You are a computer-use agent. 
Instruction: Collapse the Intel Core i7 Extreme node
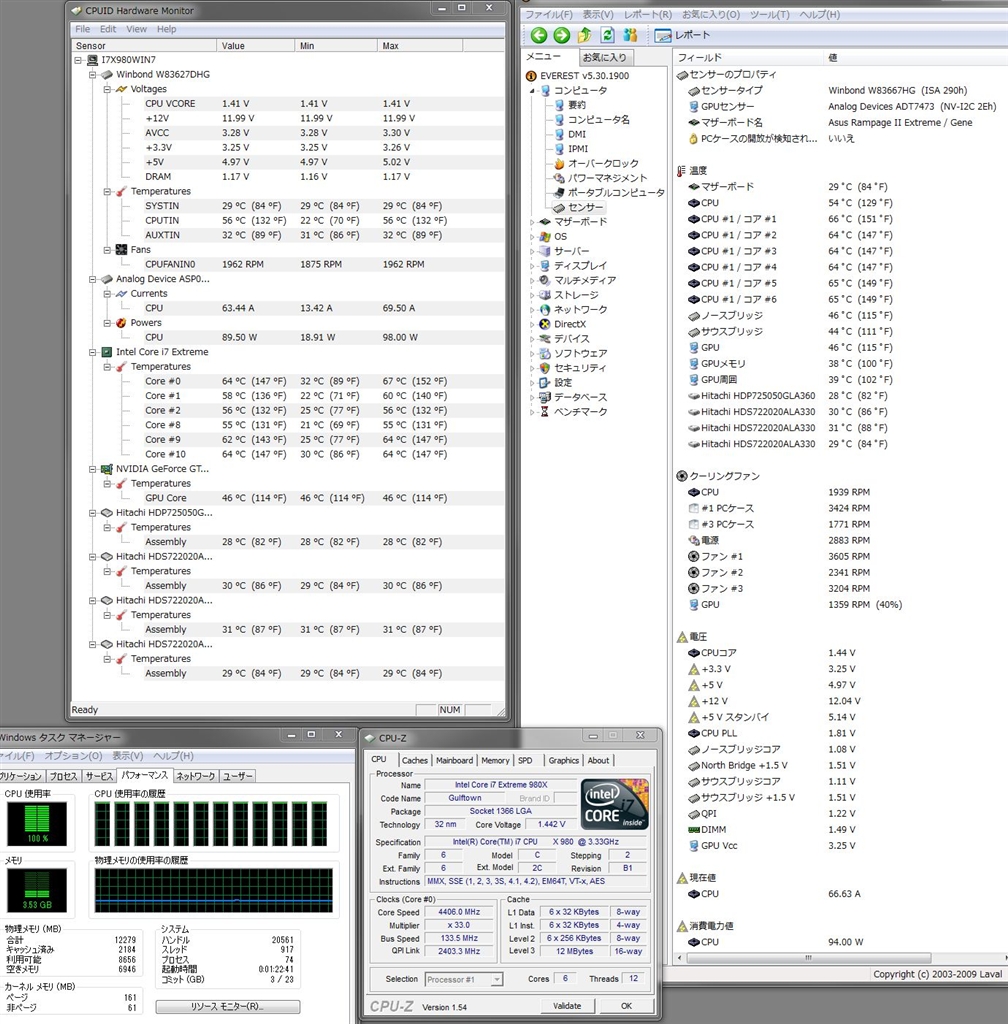click(93, 352)
